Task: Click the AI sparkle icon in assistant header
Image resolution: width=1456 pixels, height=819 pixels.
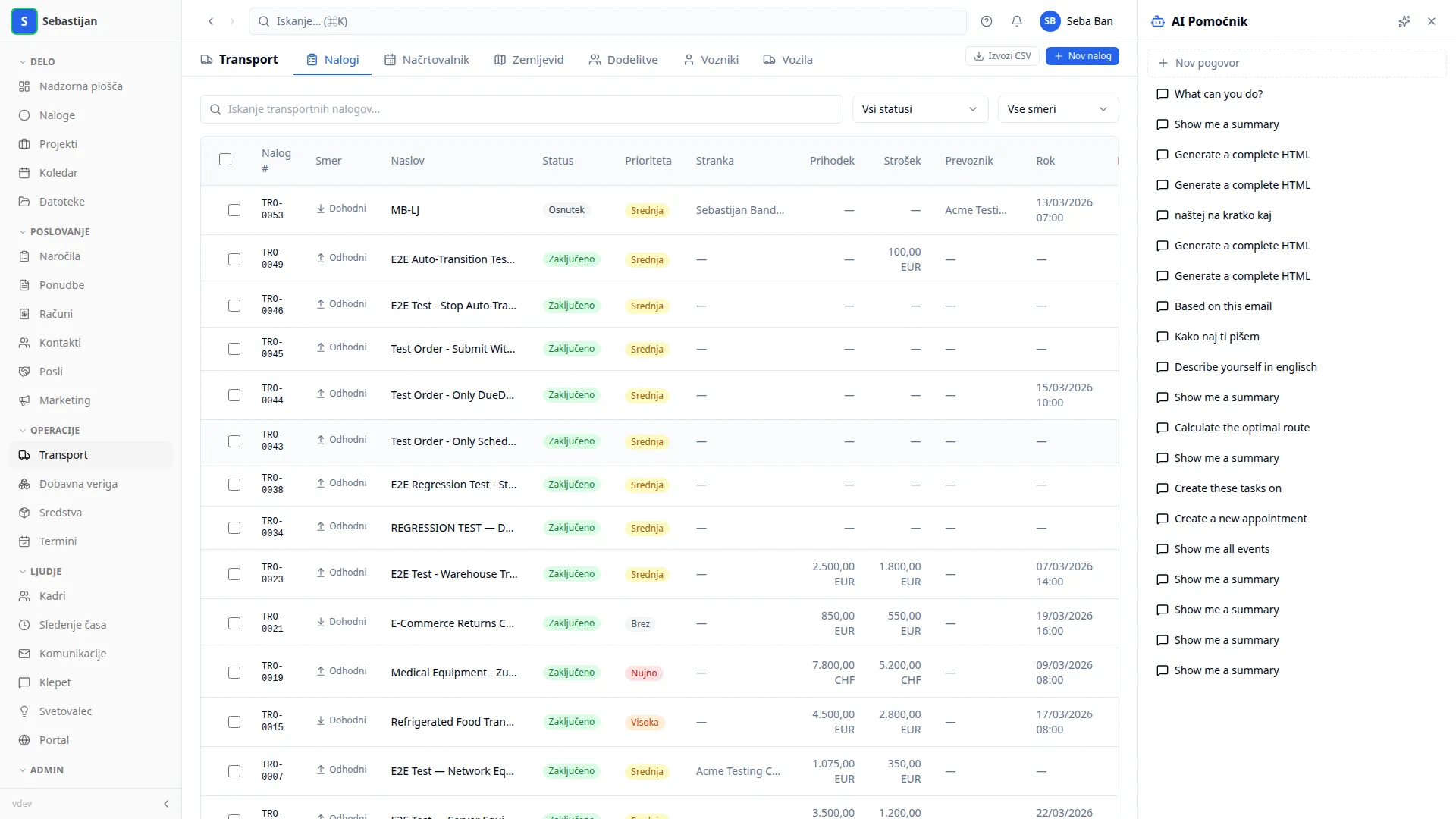Action: (1404, 21)
